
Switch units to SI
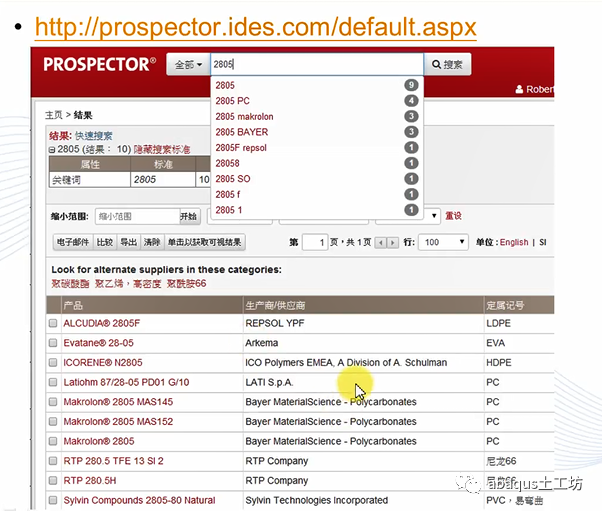point(542,242)
